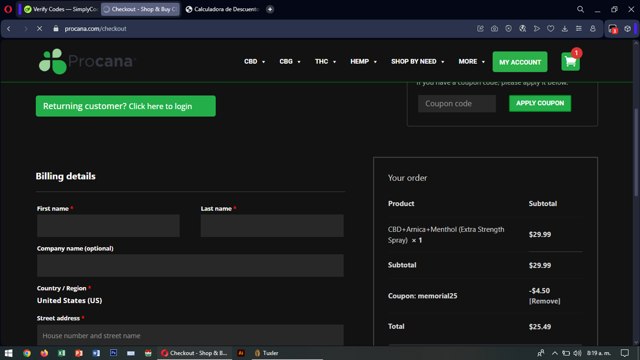Click the Billing details heading
The width and height of the screenshot is (640, 360).
(x=65, y=176)
